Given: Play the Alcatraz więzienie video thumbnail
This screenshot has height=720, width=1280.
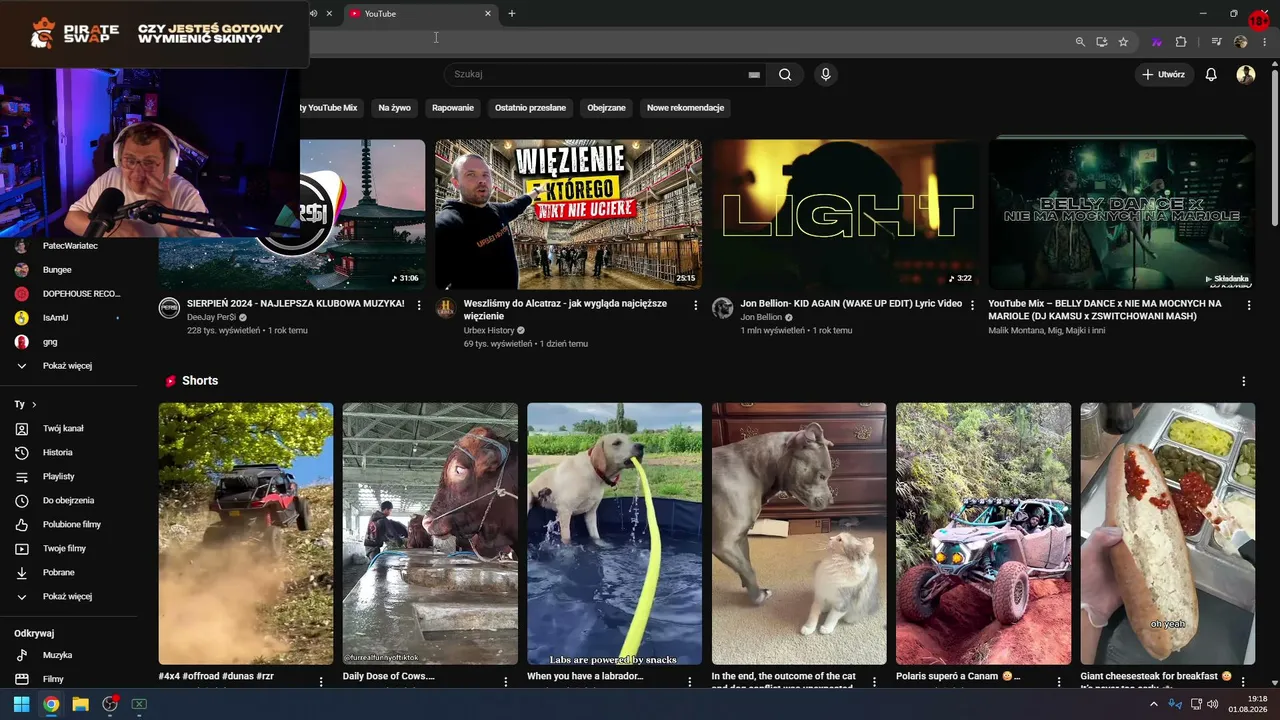Looking at the screenshot, I should [x=568, y=214].
